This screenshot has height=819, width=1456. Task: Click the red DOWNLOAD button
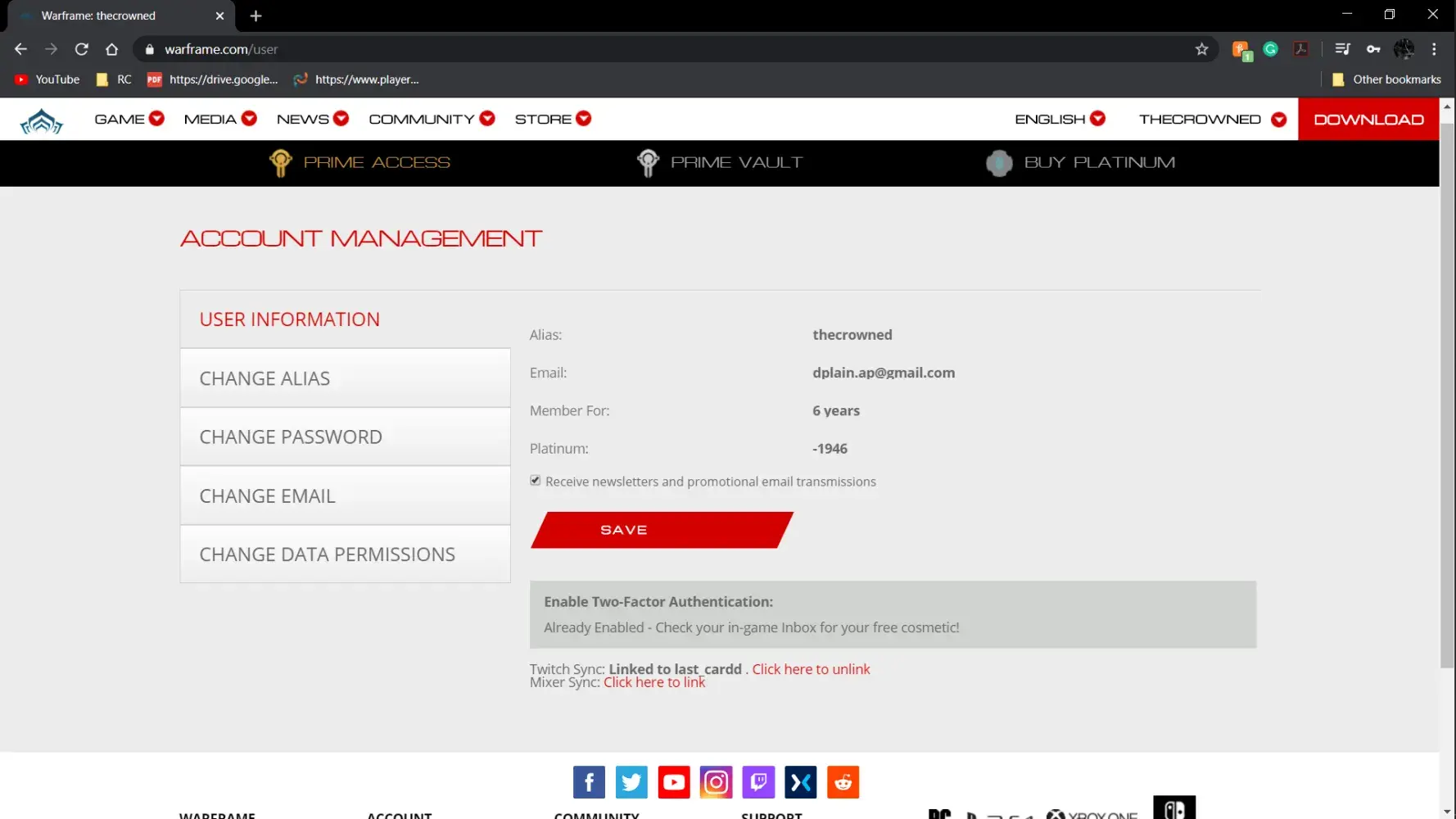[1368, 120]
